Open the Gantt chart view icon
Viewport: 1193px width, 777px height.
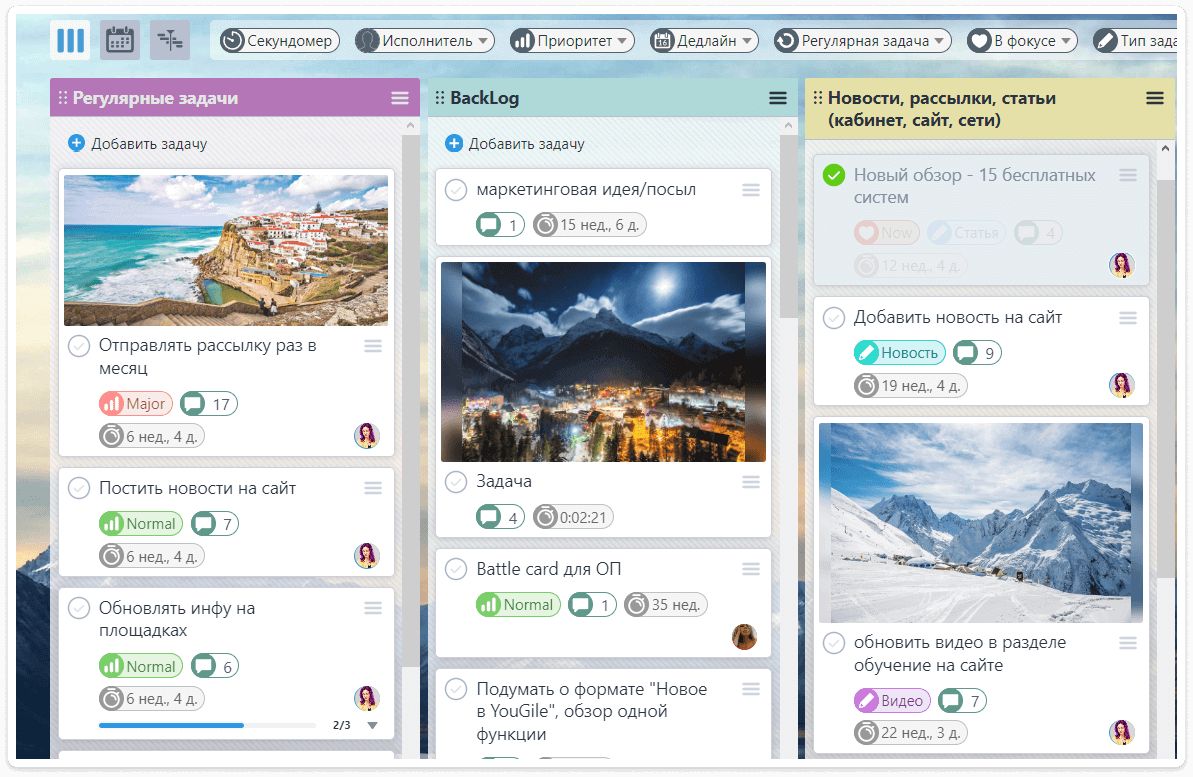[170, 40]
